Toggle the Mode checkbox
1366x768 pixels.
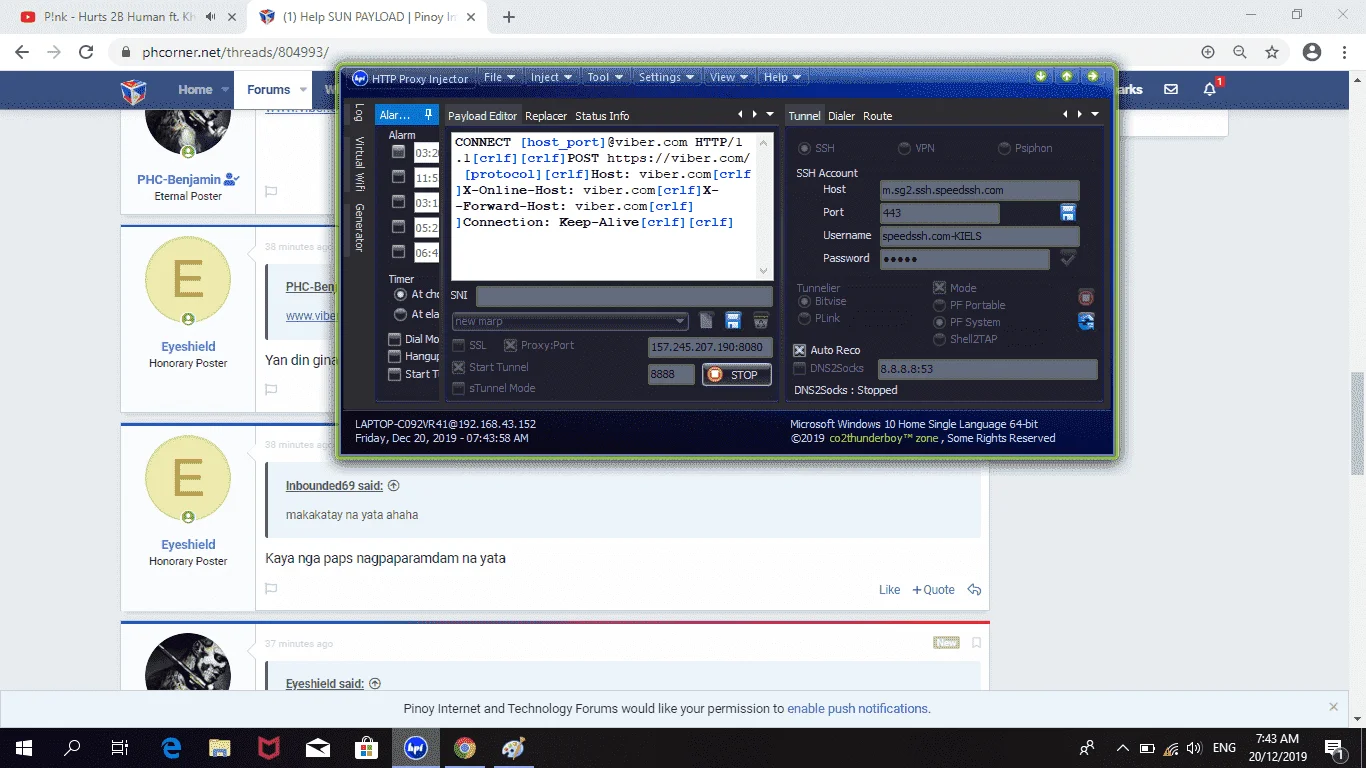click(939, 288)
